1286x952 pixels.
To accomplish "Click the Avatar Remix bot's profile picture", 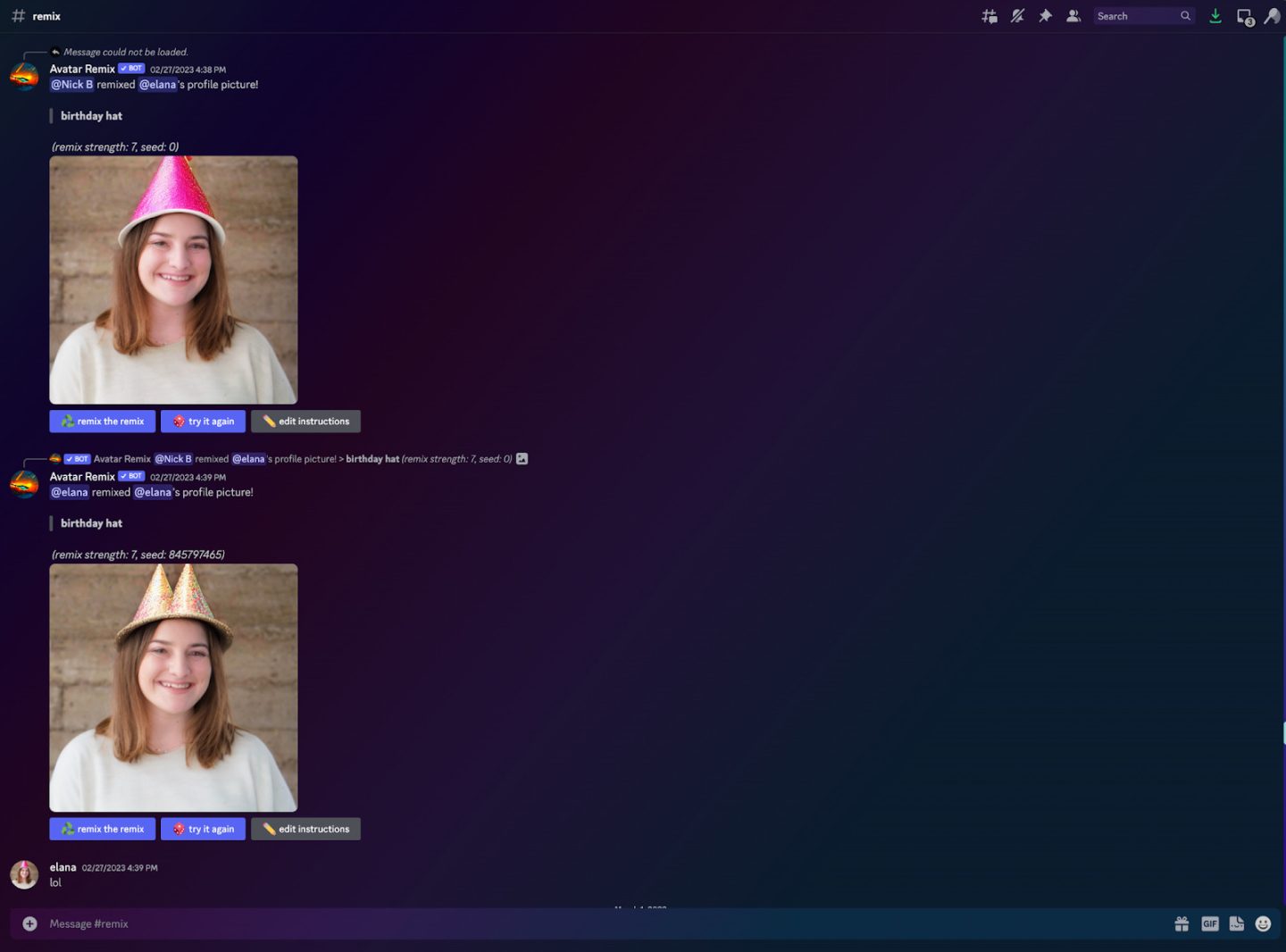I will (24, 77).
